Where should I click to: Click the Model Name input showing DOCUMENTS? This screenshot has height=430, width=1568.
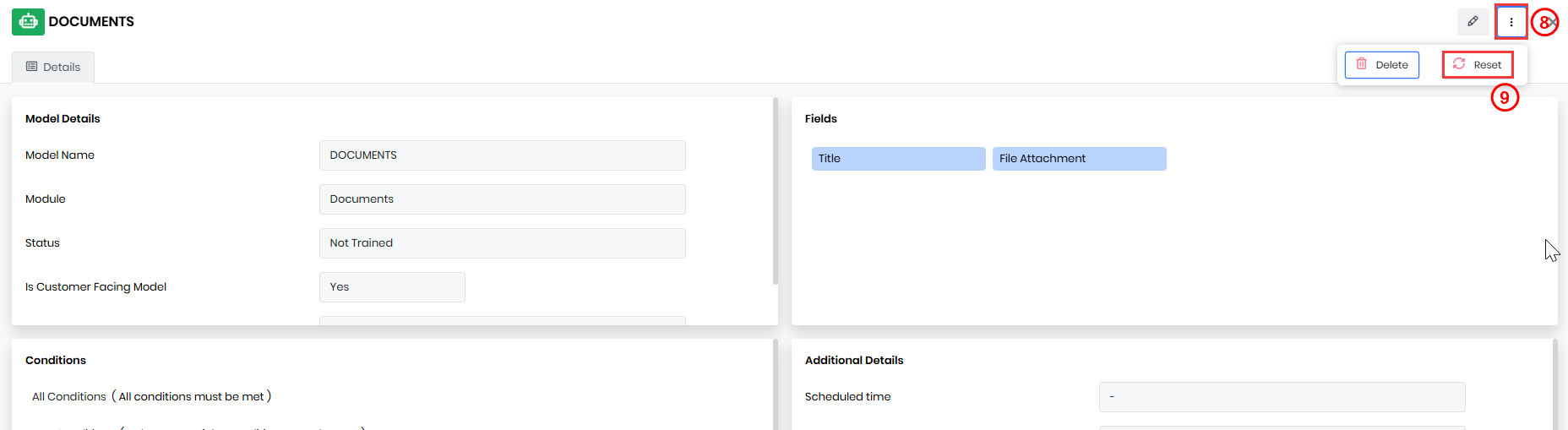point(502,155)
